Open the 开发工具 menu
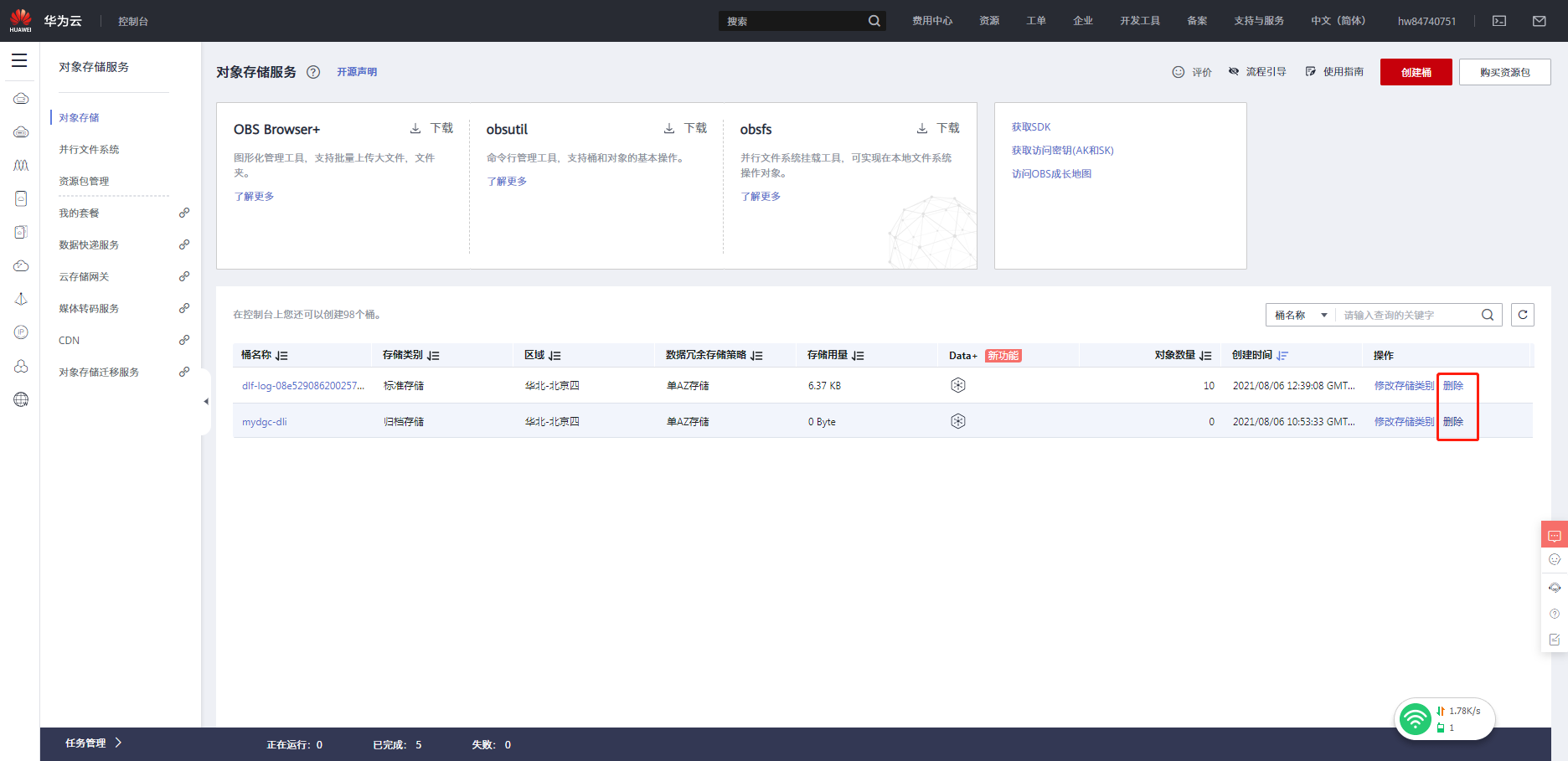1568x761 pixels. click(1140, 21)
